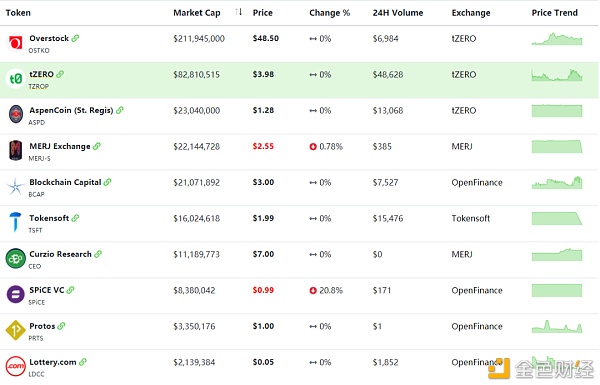Click the Overstock red logo icon

(x=16, y=43)
